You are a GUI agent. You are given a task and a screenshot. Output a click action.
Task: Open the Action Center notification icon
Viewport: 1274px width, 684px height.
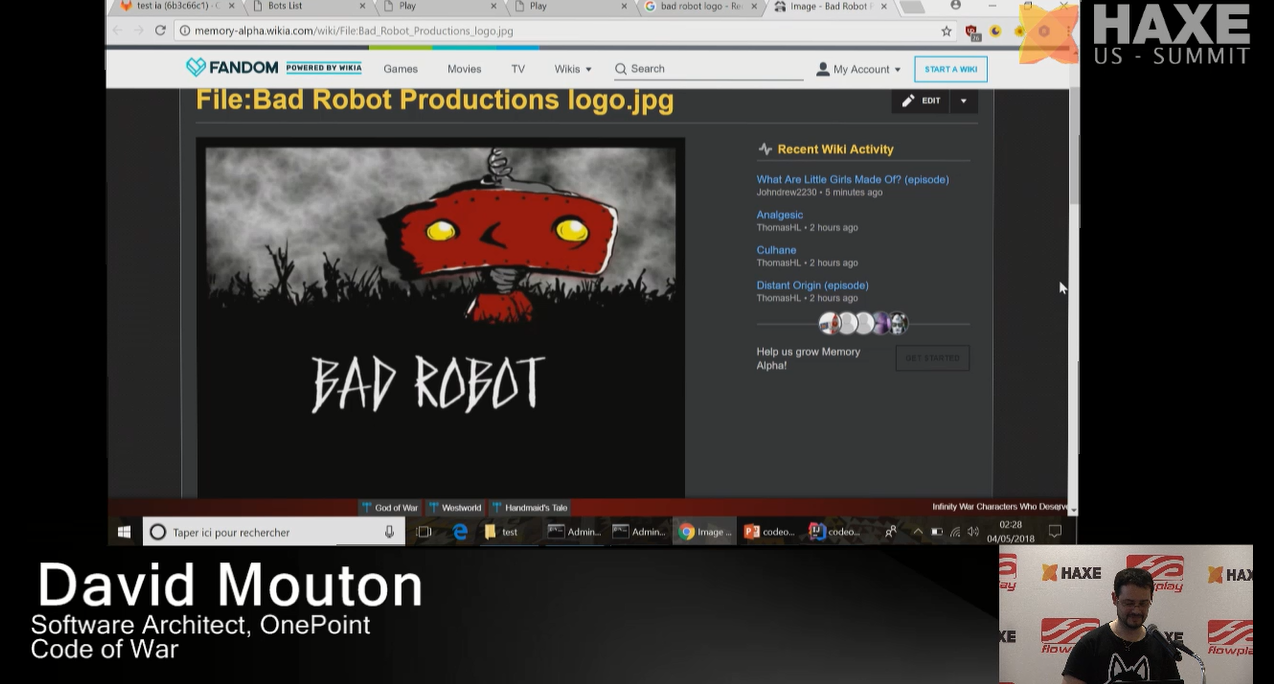[x=1055, y=532]
